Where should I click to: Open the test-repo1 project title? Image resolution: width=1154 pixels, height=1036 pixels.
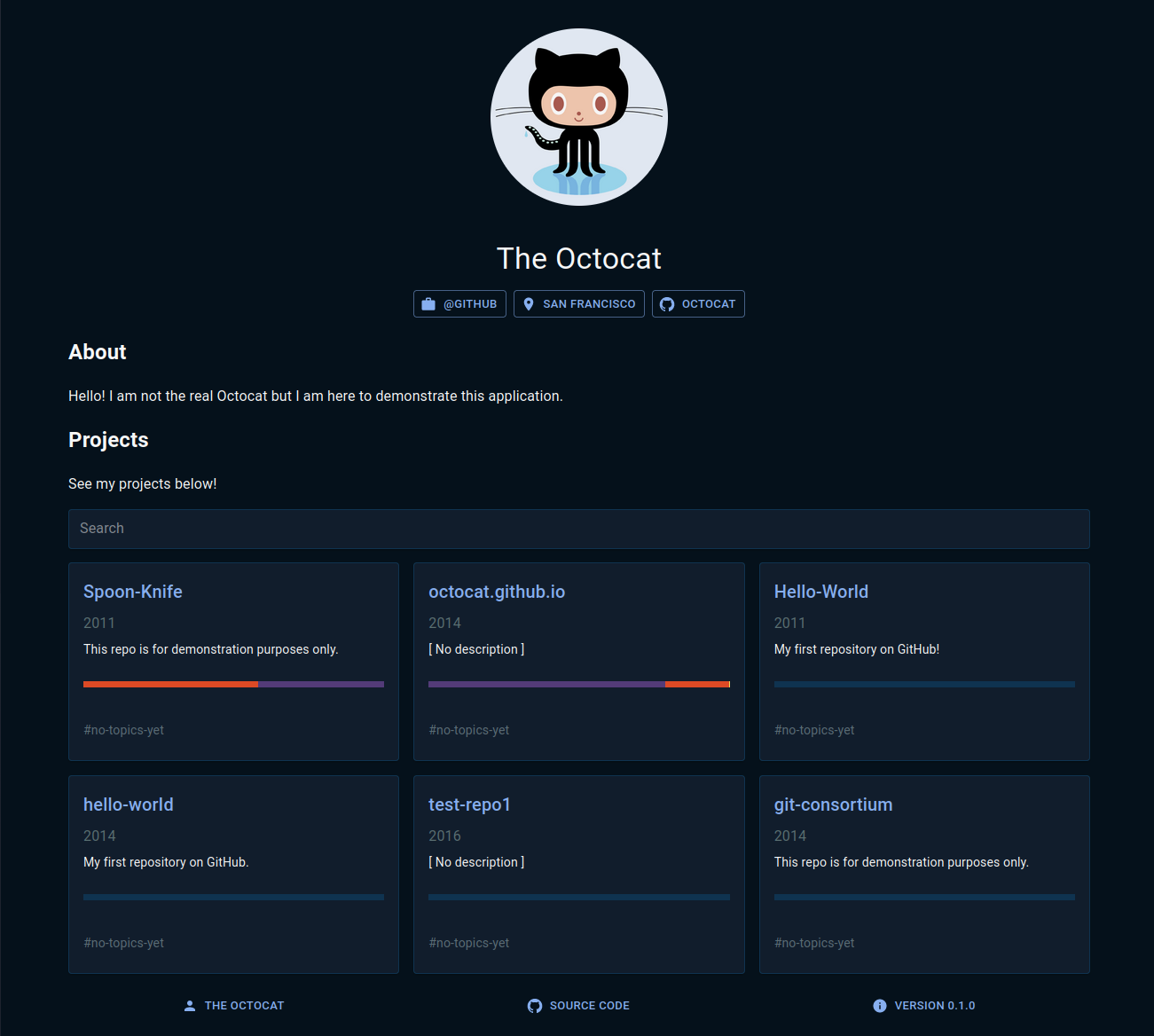coord(470,804)
